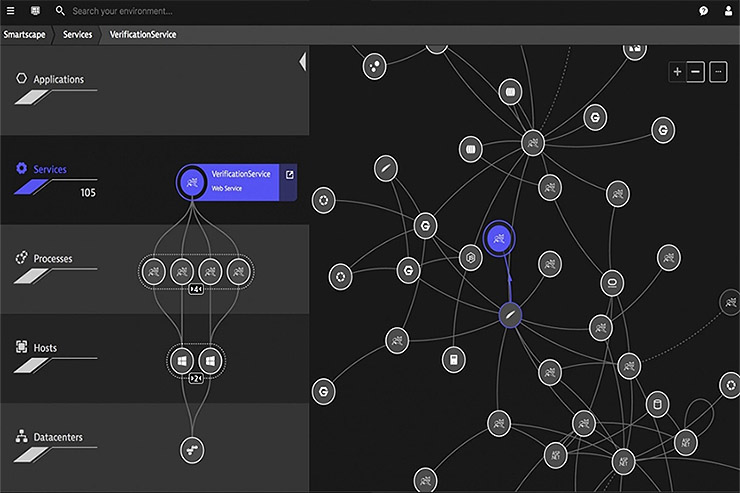Screen dimensions: 740x493
Task: Expand the process group counter badge
Action: pyautogui.click(x=196, y=289)
